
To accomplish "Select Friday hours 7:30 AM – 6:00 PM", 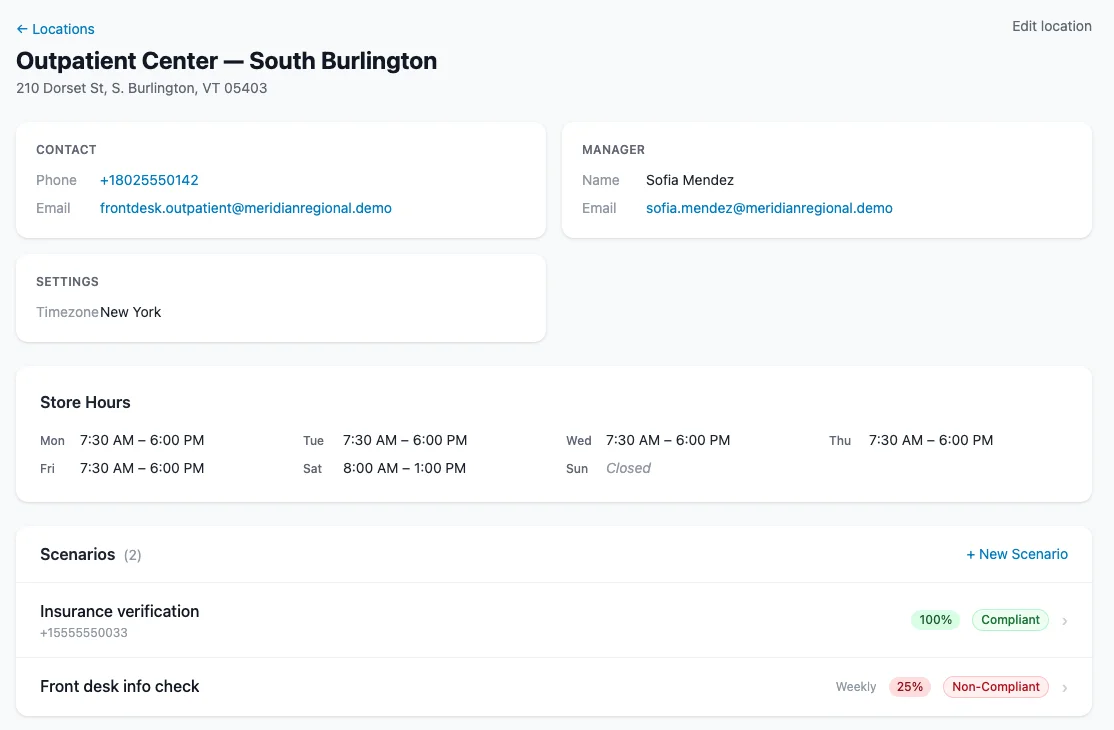I will [x=142, y=469].
